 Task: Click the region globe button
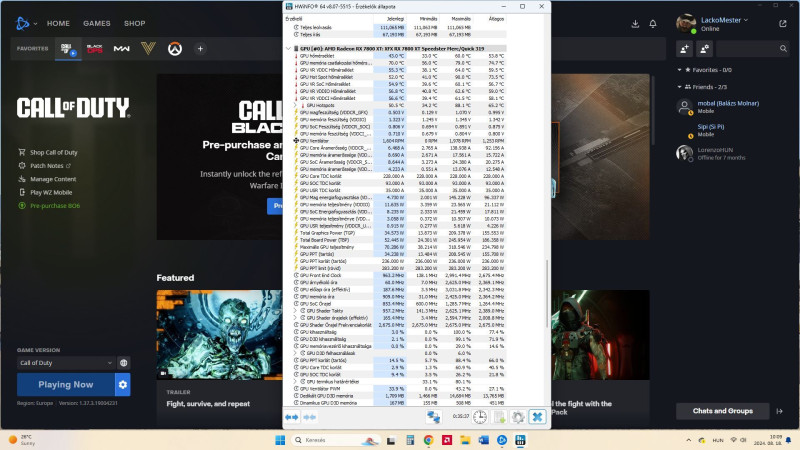click(x=123, y=363)
